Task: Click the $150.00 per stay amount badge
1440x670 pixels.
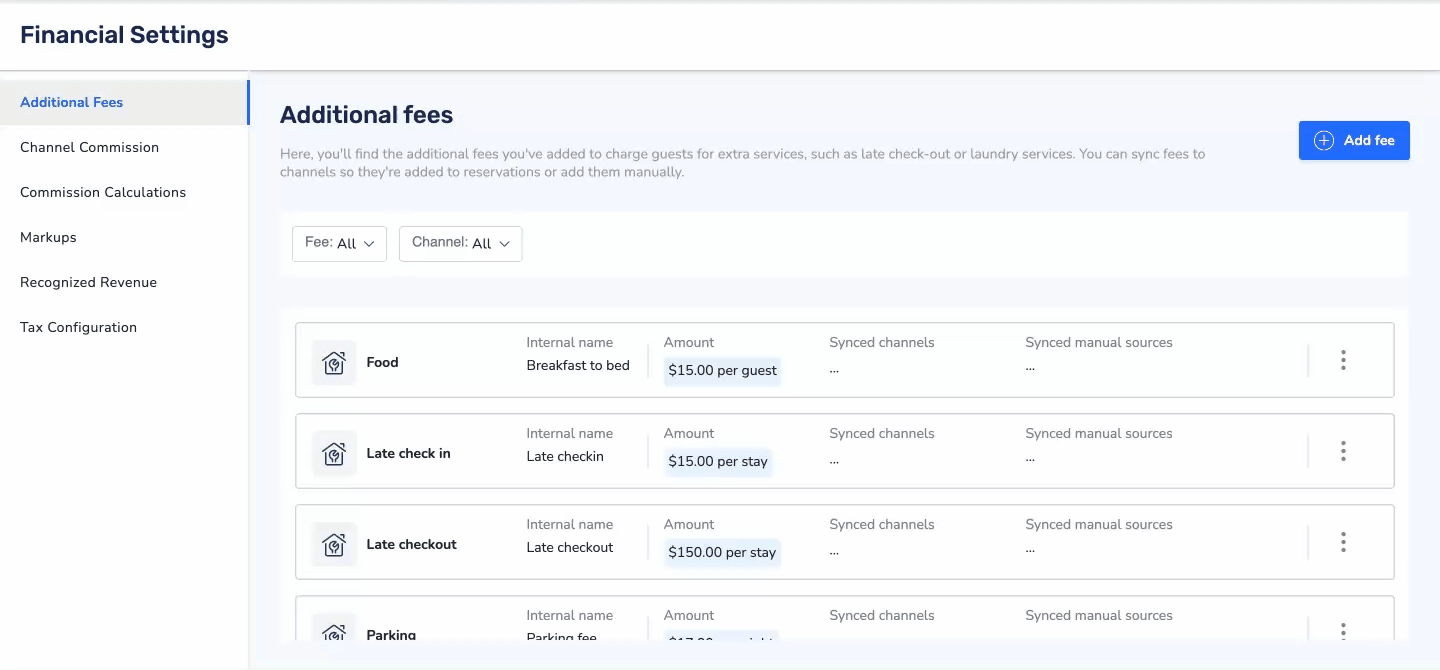Action: coord(722,553)
